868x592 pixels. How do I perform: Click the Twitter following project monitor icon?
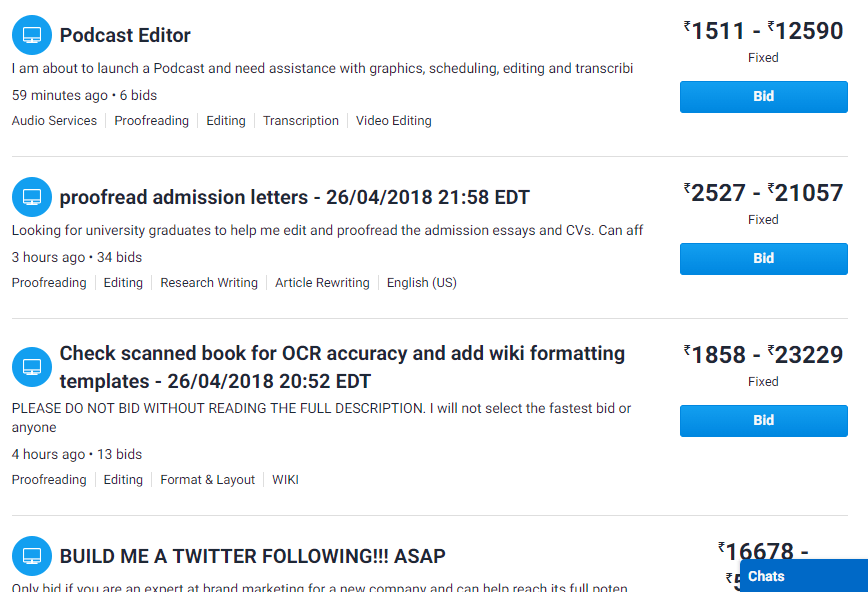(32, 555)
